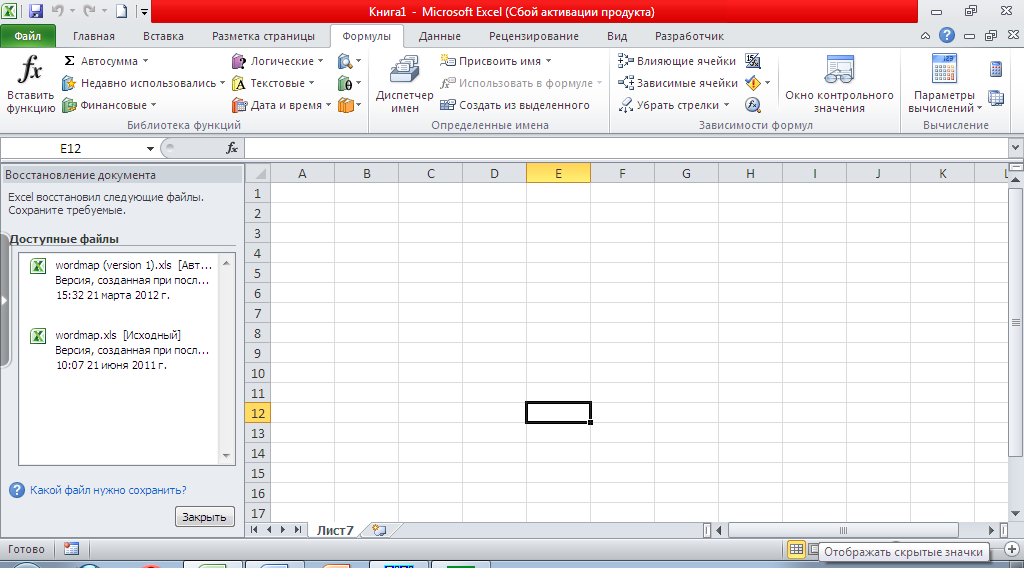Expand the Текстовые dropdown arrow

(312, 83)
